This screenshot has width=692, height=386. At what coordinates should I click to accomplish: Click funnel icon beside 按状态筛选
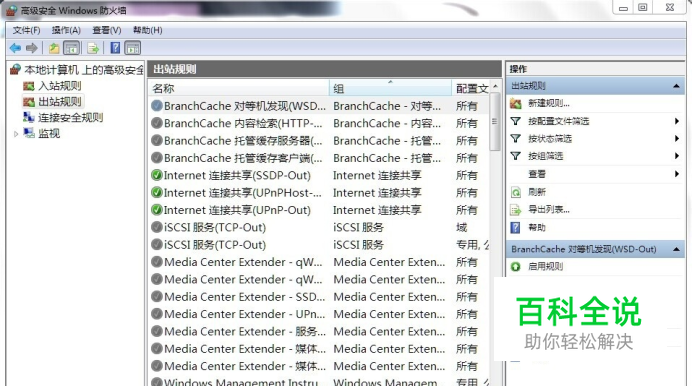pos(515,139)
